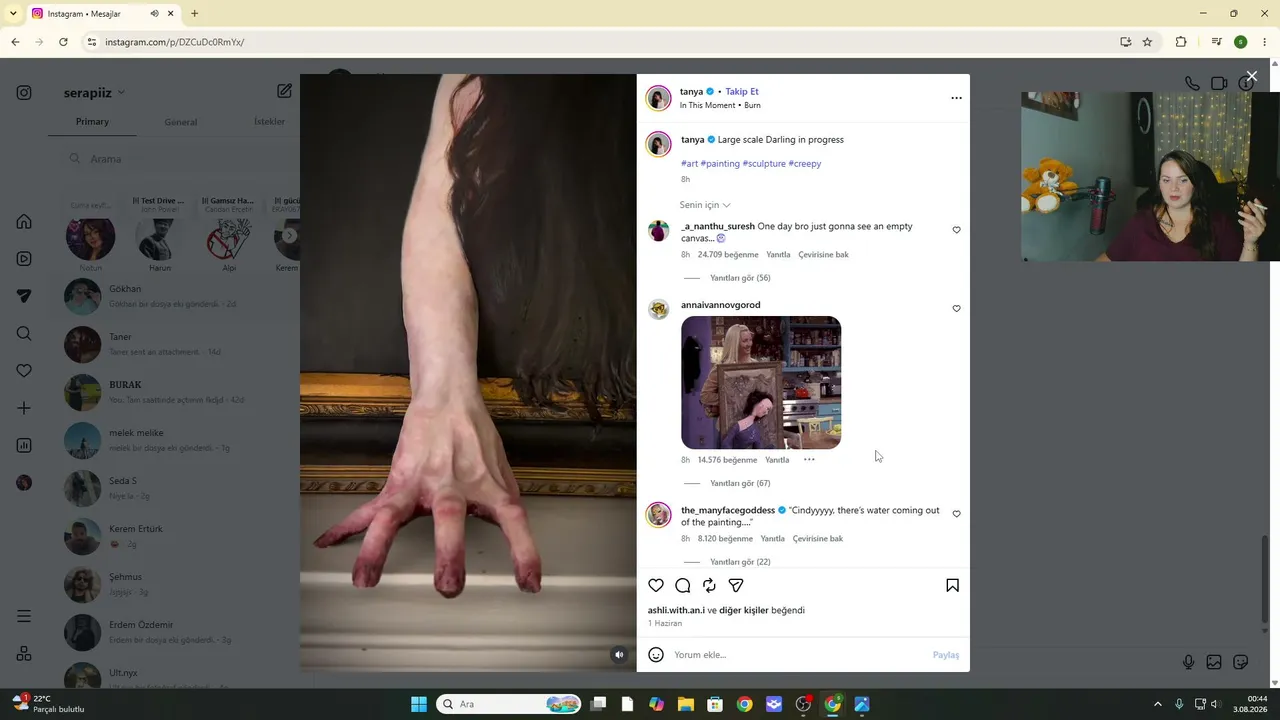
Task: Compose a new message with the pencil icon
Action: pyautogui.click(x=285, y=91)
